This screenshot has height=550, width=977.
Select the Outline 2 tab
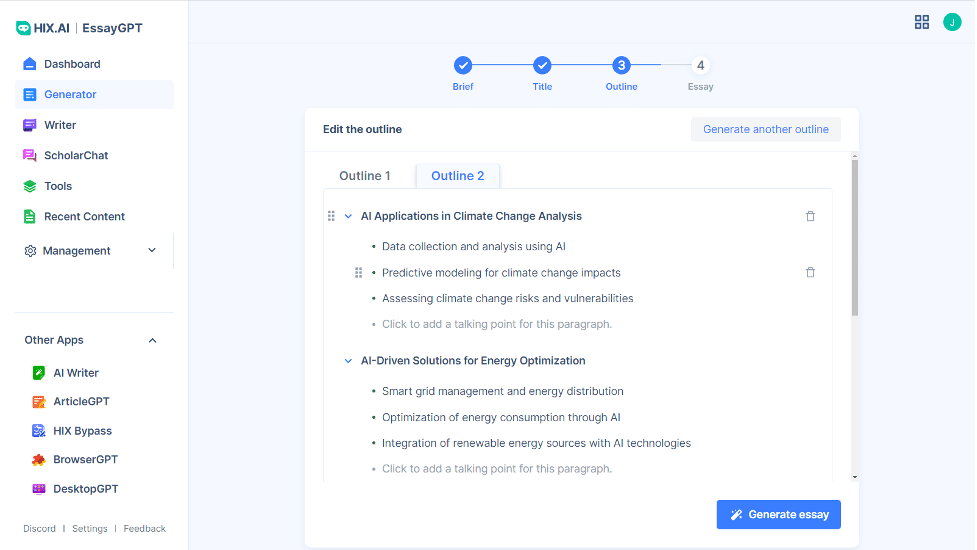click(x=457, y=176)
